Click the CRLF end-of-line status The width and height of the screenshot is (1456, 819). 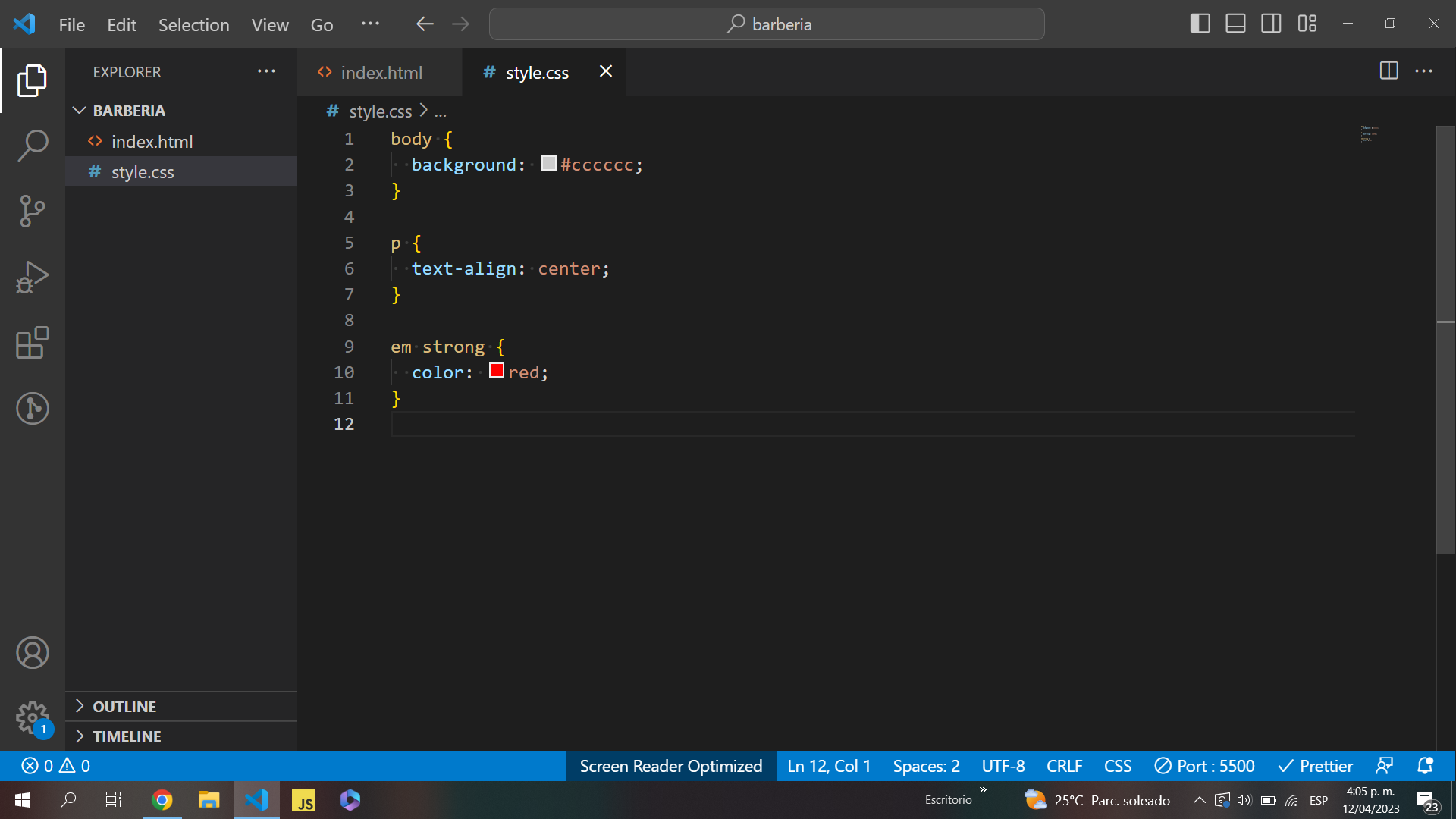pos(1064,766)
